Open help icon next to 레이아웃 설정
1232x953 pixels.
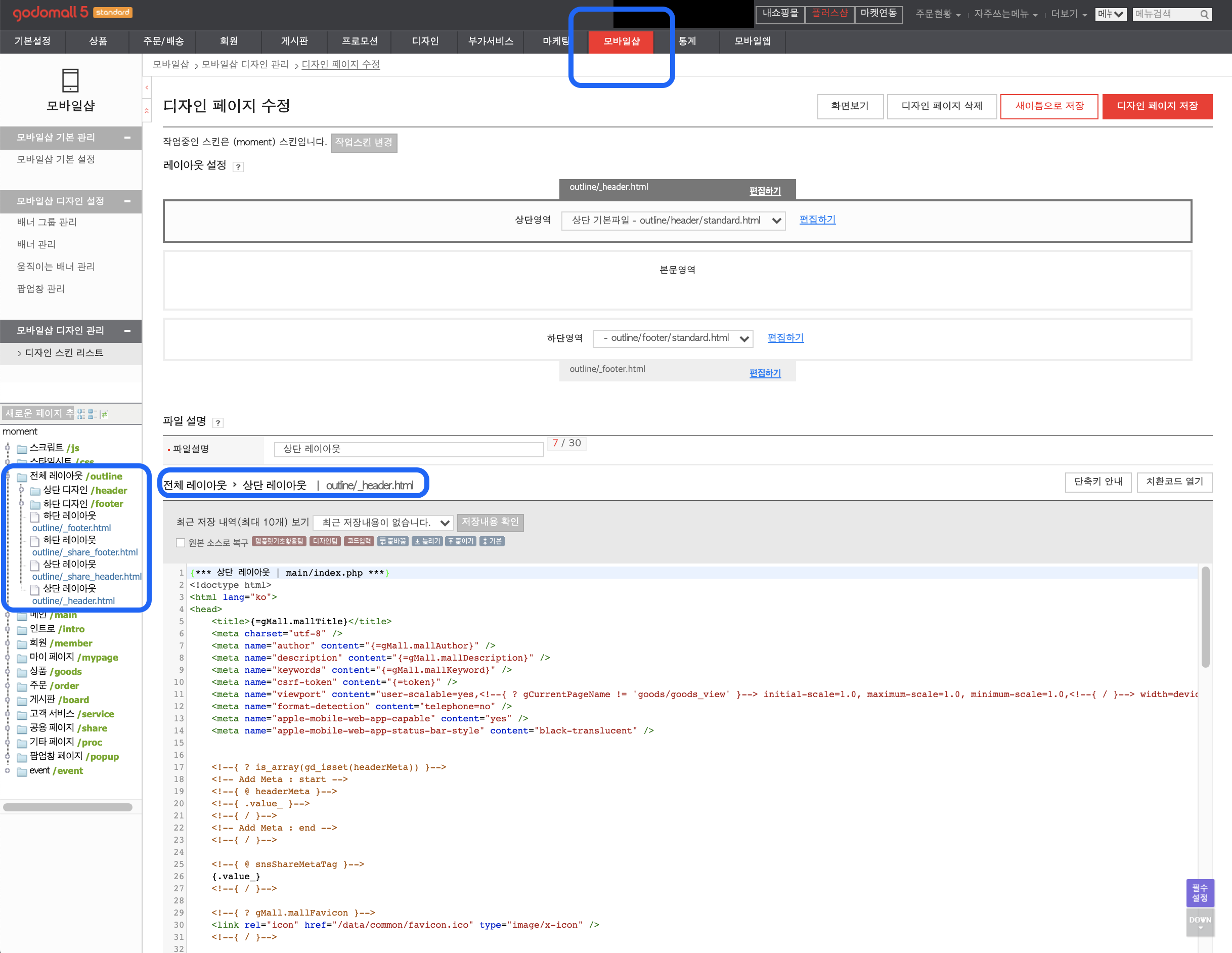[x=238, y=166]
